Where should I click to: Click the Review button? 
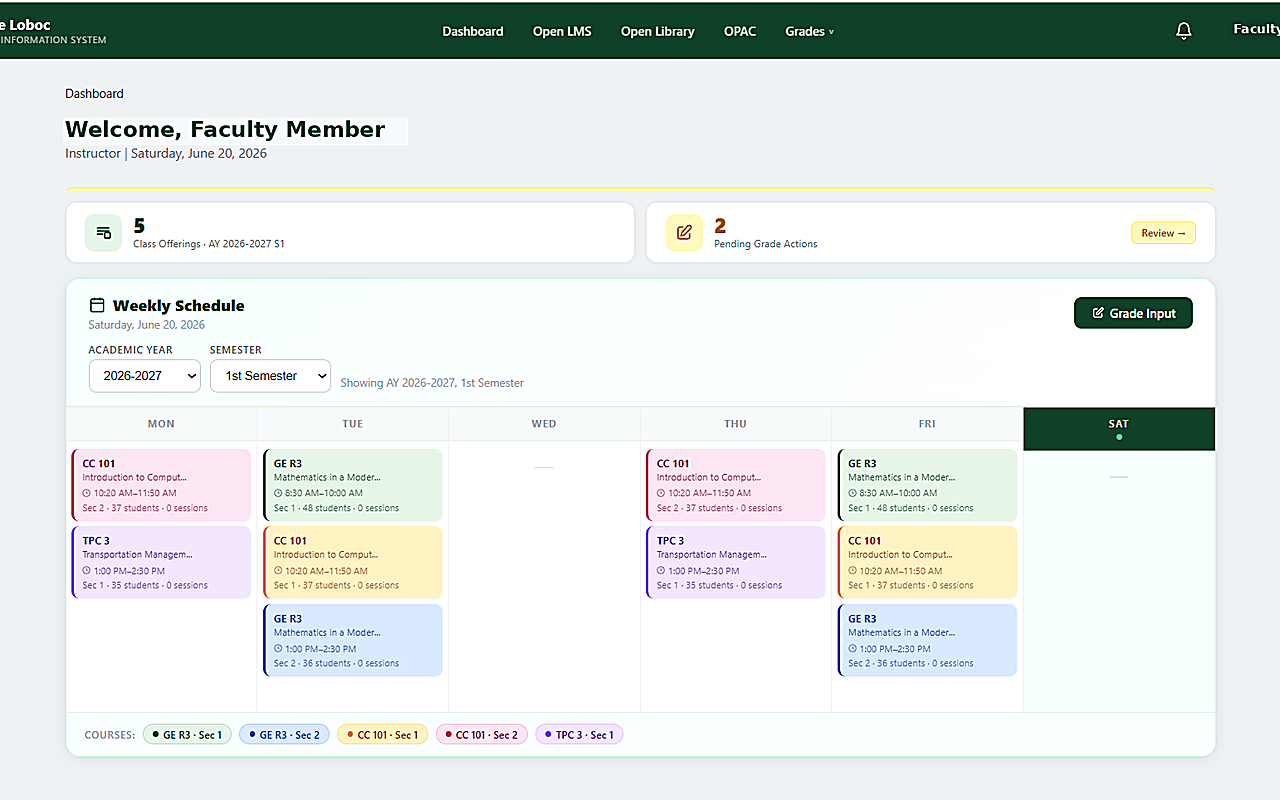click(1163, 233)
